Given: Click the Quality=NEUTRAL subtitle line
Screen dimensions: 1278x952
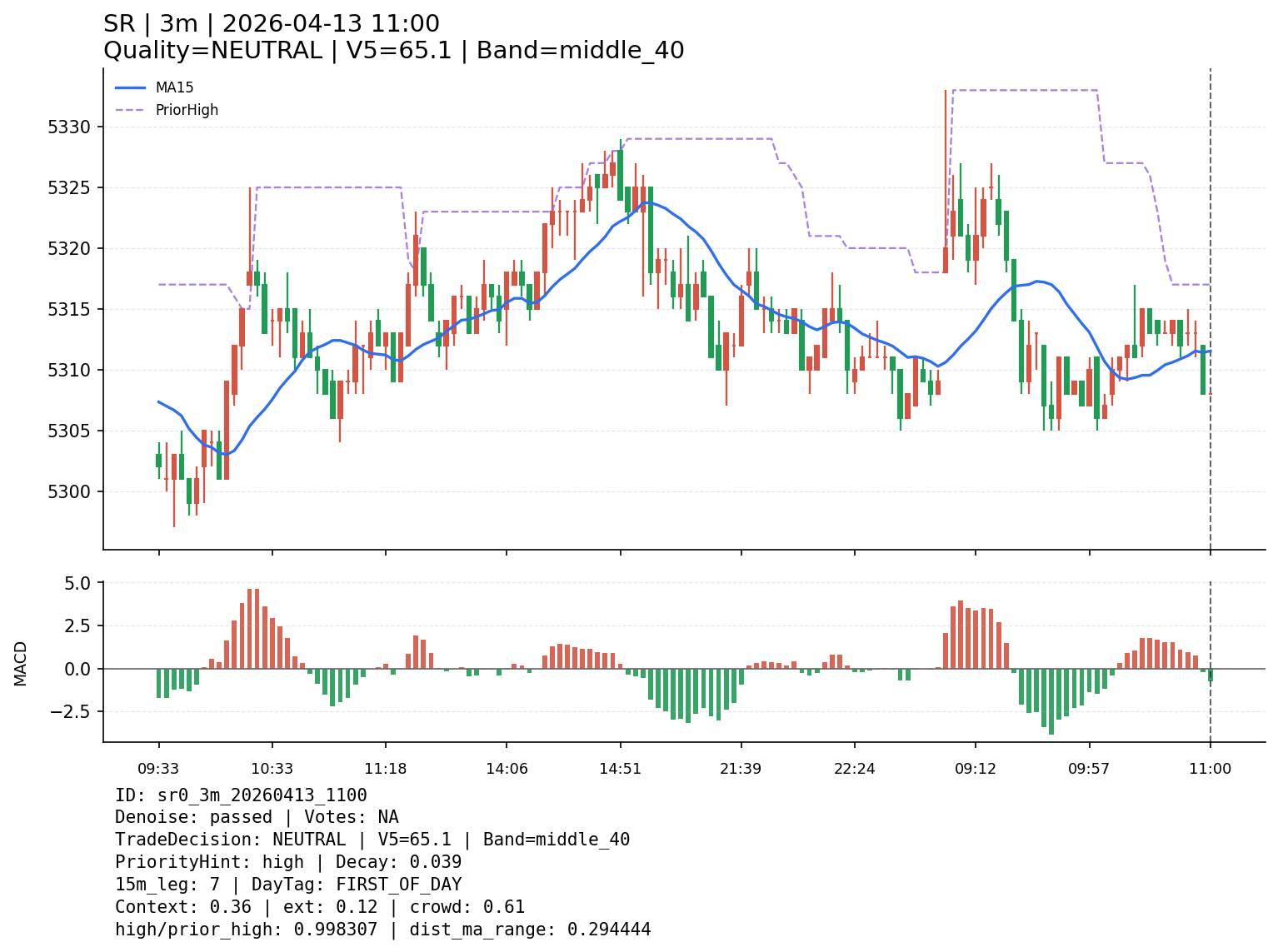Looking at the screenshot, I should 393,51.
